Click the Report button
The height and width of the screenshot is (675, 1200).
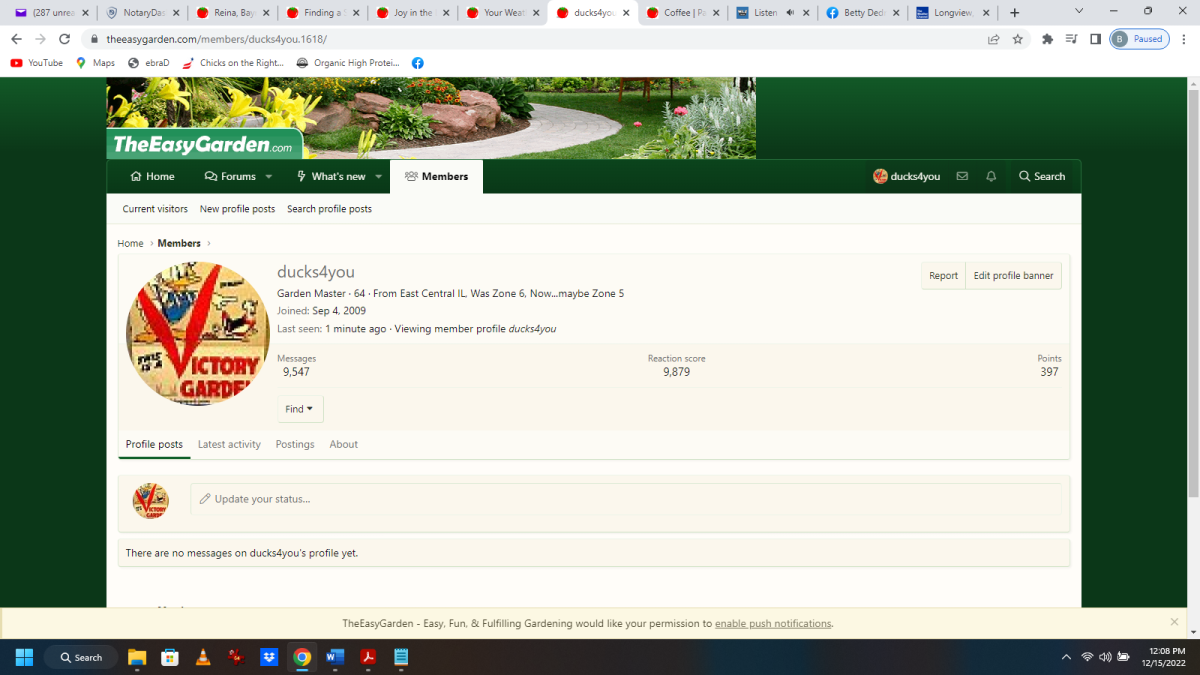click(943, 276)
